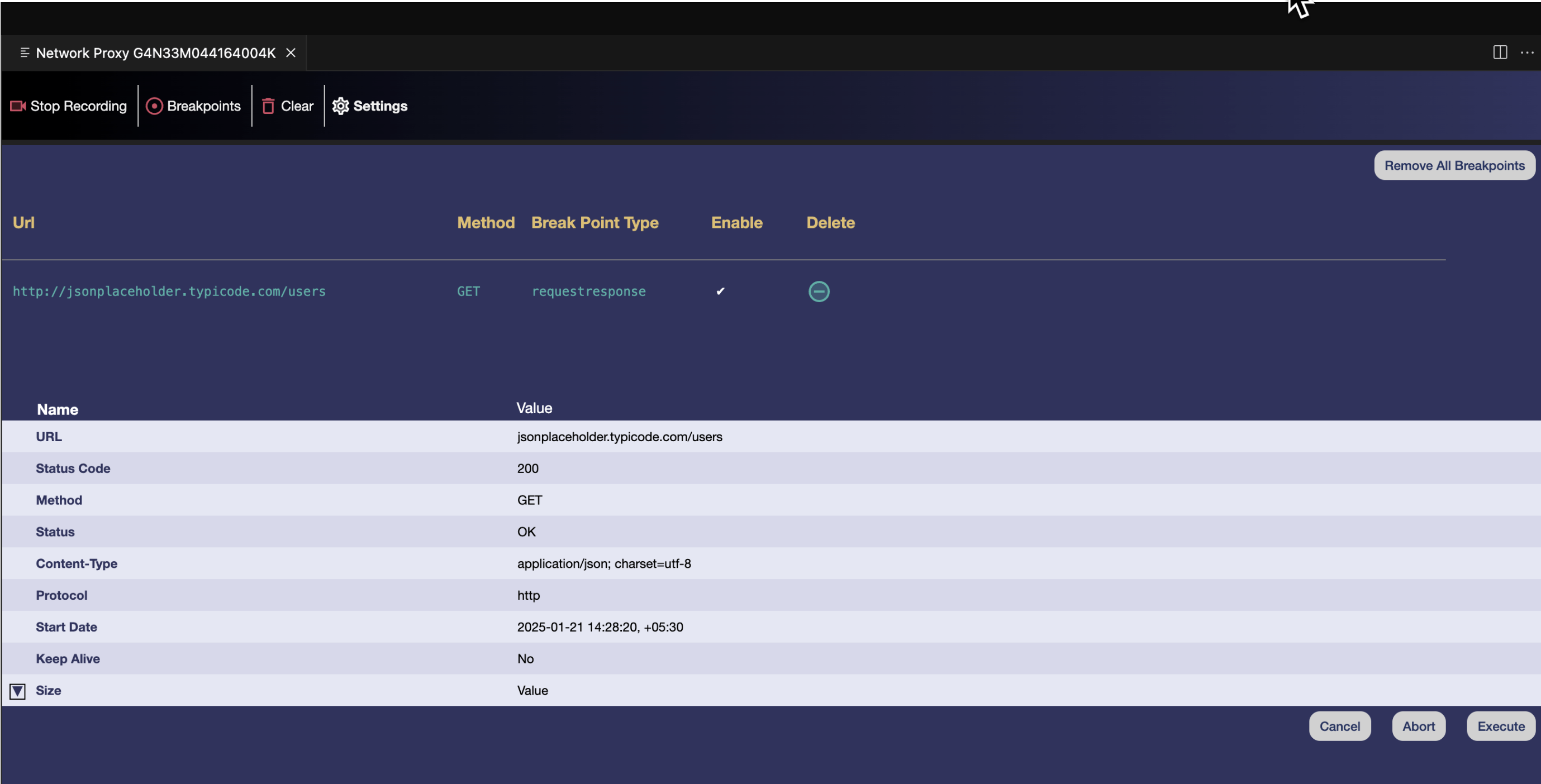This screenshot has width=1541, height=784.
Task: Select the Stop Recording camera icon
Action: pos(17,106)
